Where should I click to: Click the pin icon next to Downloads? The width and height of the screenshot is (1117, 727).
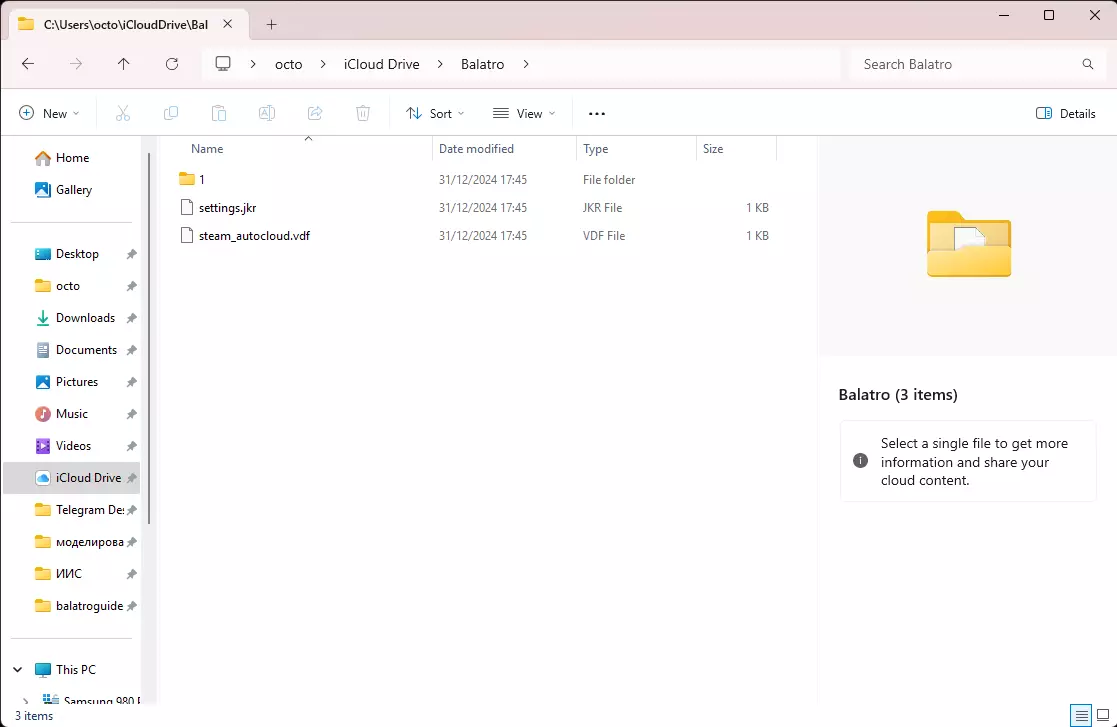tap(131, 318)
